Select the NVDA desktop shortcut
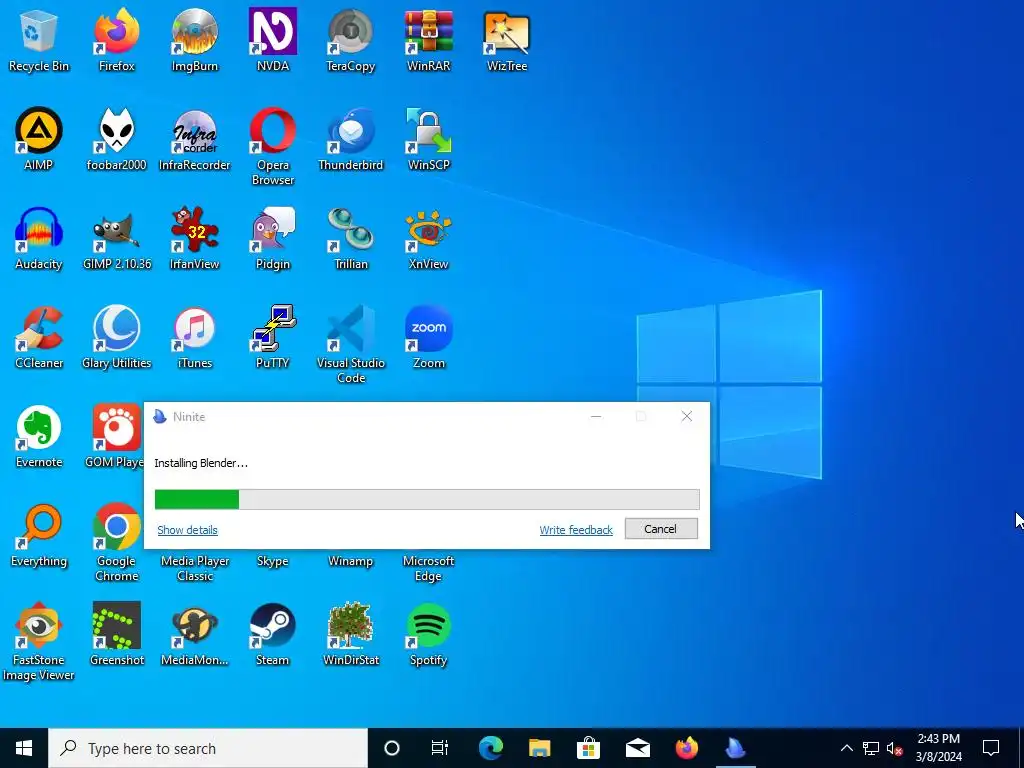 tap(273, 39)
